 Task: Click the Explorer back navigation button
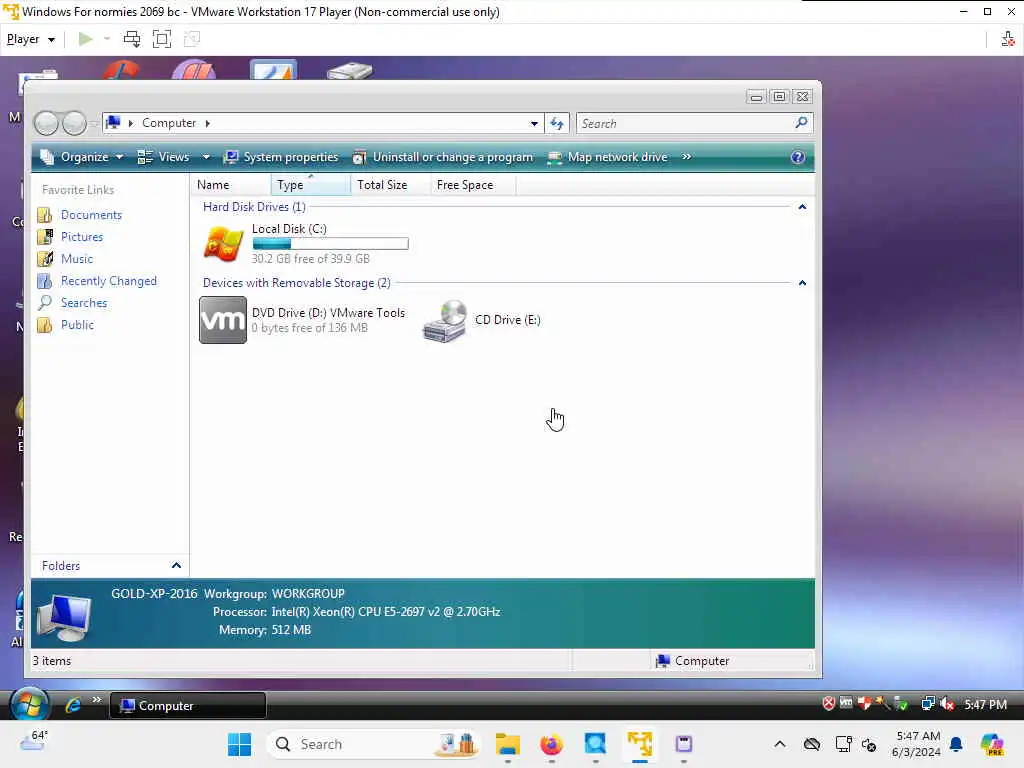(x=46, y=123)
